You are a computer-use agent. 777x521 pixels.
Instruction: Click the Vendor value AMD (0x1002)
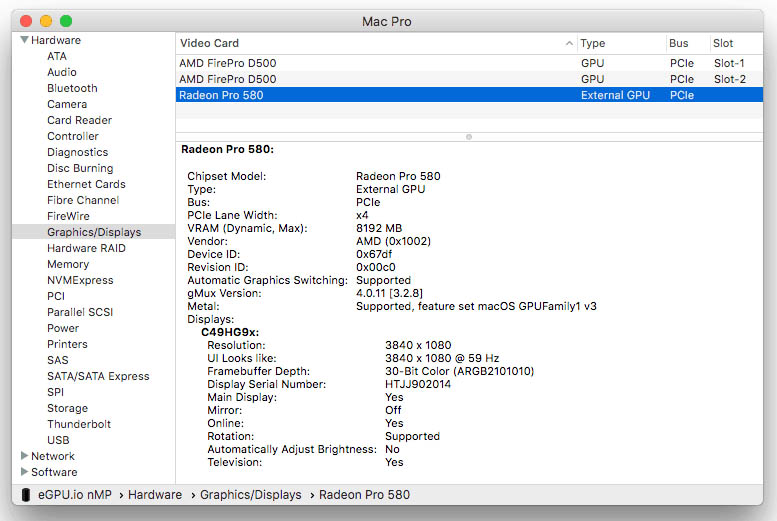(393, 241)
